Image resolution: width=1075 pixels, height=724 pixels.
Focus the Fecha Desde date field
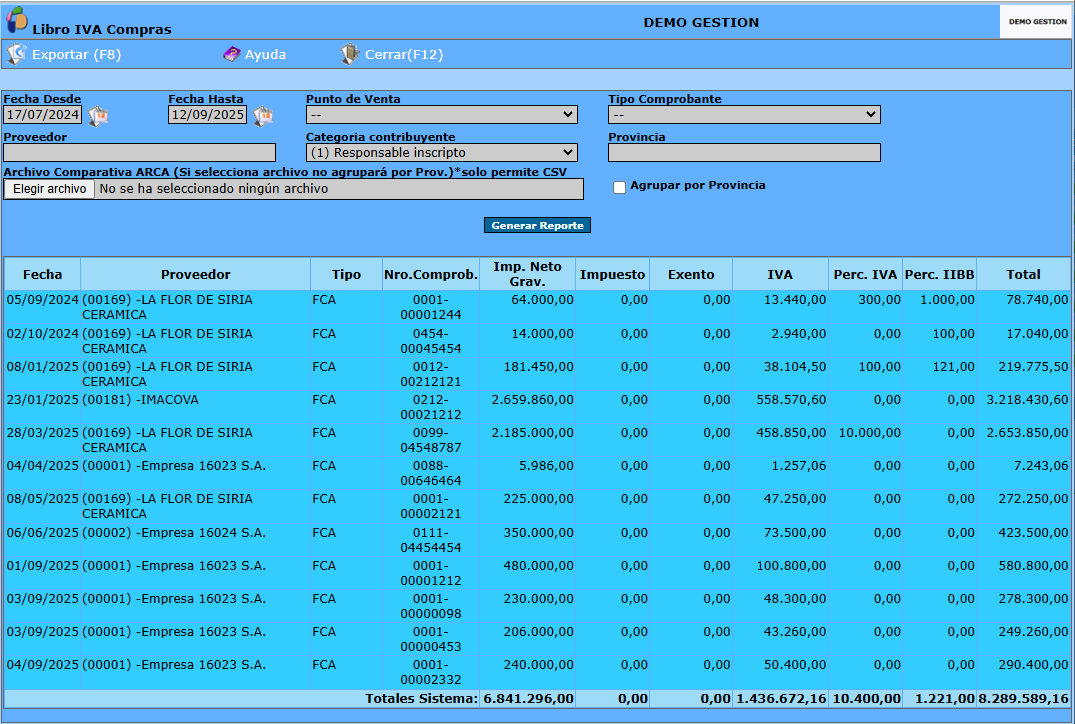[x=43, y=114]
